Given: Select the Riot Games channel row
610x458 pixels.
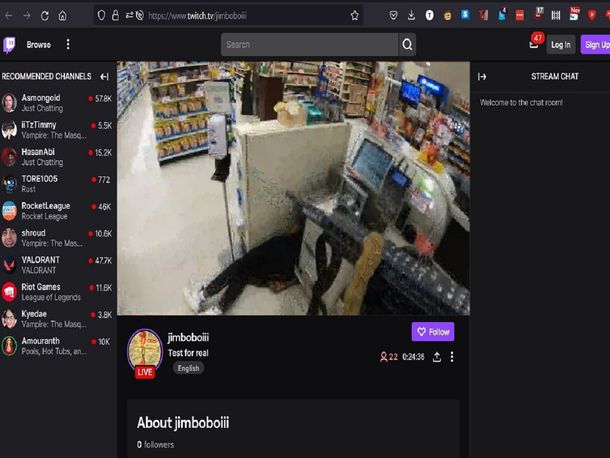Looking at the screenshot, I should click(57, 292).
